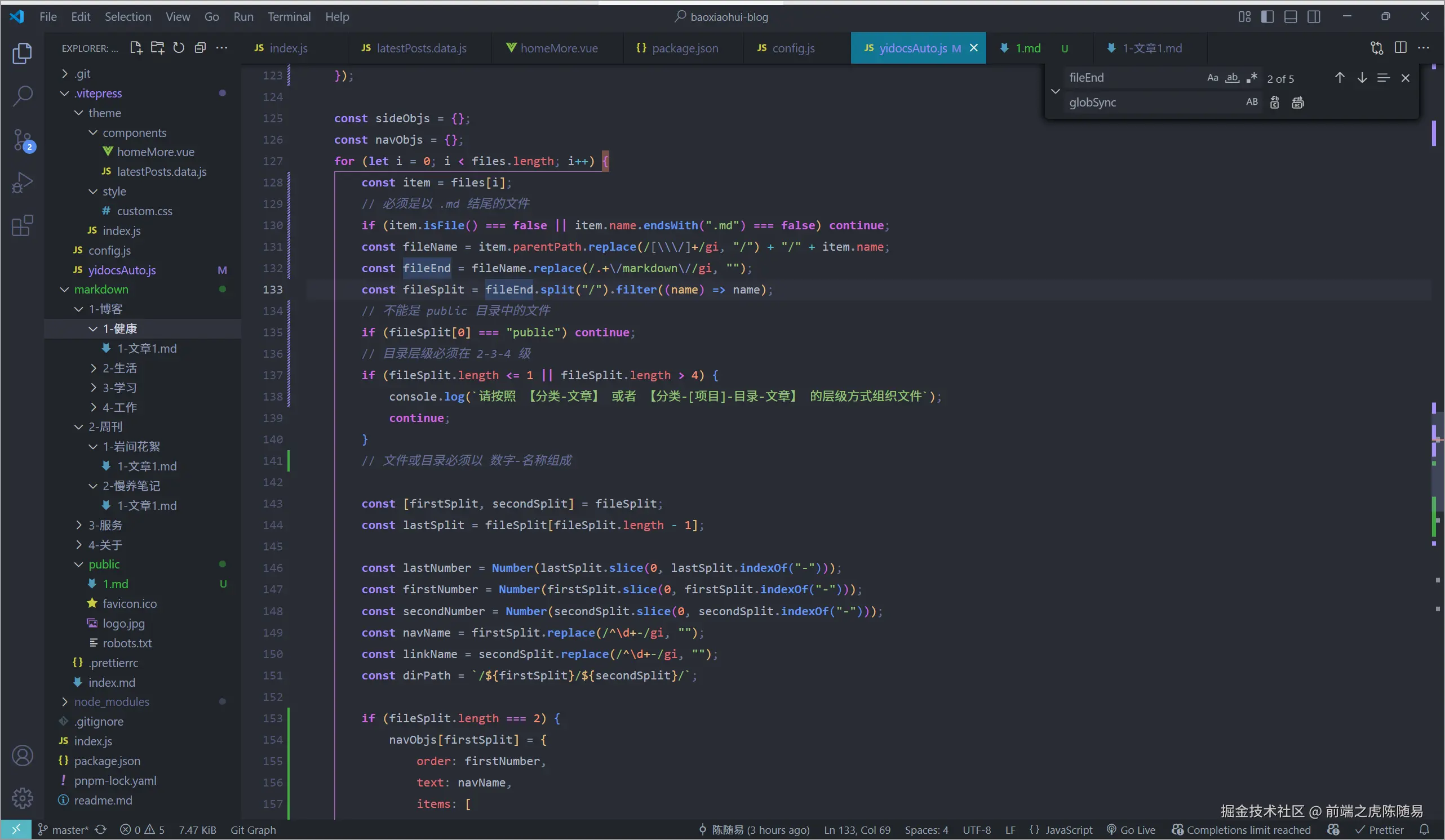Open the Extensions view icon
Viewport: 1445px width, 840px height.
(x=23, y=226)
